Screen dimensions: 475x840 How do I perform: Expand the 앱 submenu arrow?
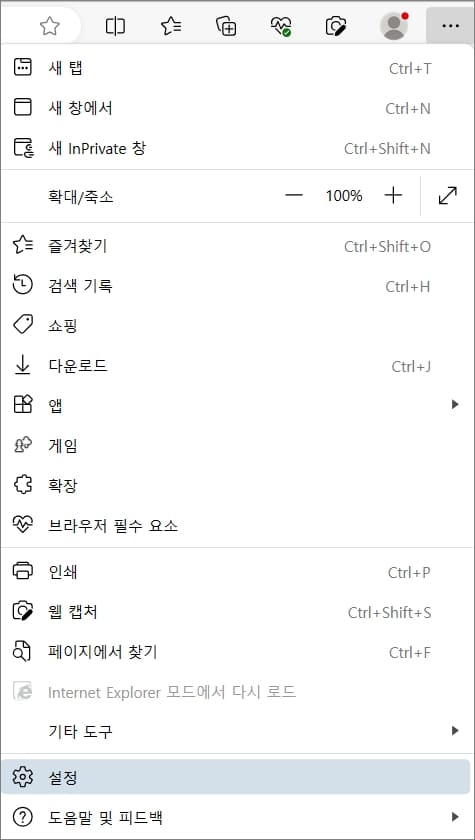coord(455,405)
